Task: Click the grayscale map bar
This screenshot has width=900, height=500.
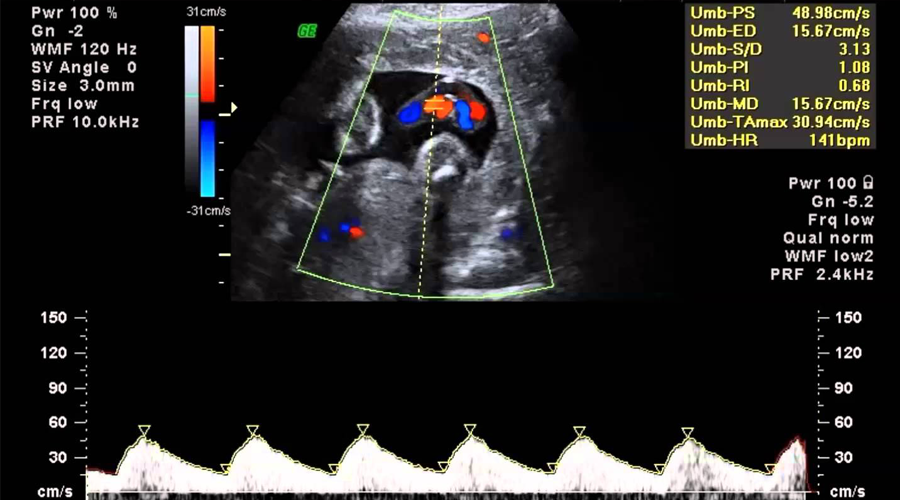Action: [x=192, y=111]
